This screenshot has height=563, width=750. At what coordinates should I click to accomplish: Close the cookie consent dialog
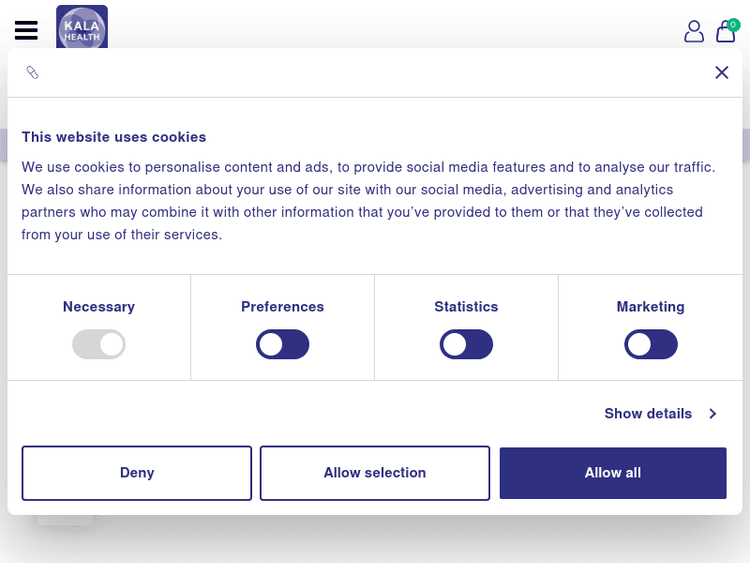[x=722, y=72]
